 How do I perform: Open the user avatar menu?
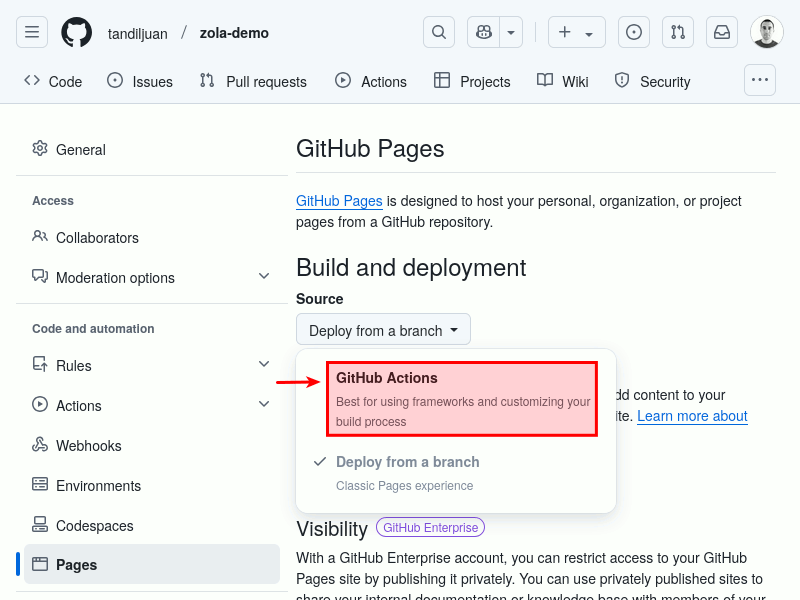pyautogui.click(x=767, y=32)
